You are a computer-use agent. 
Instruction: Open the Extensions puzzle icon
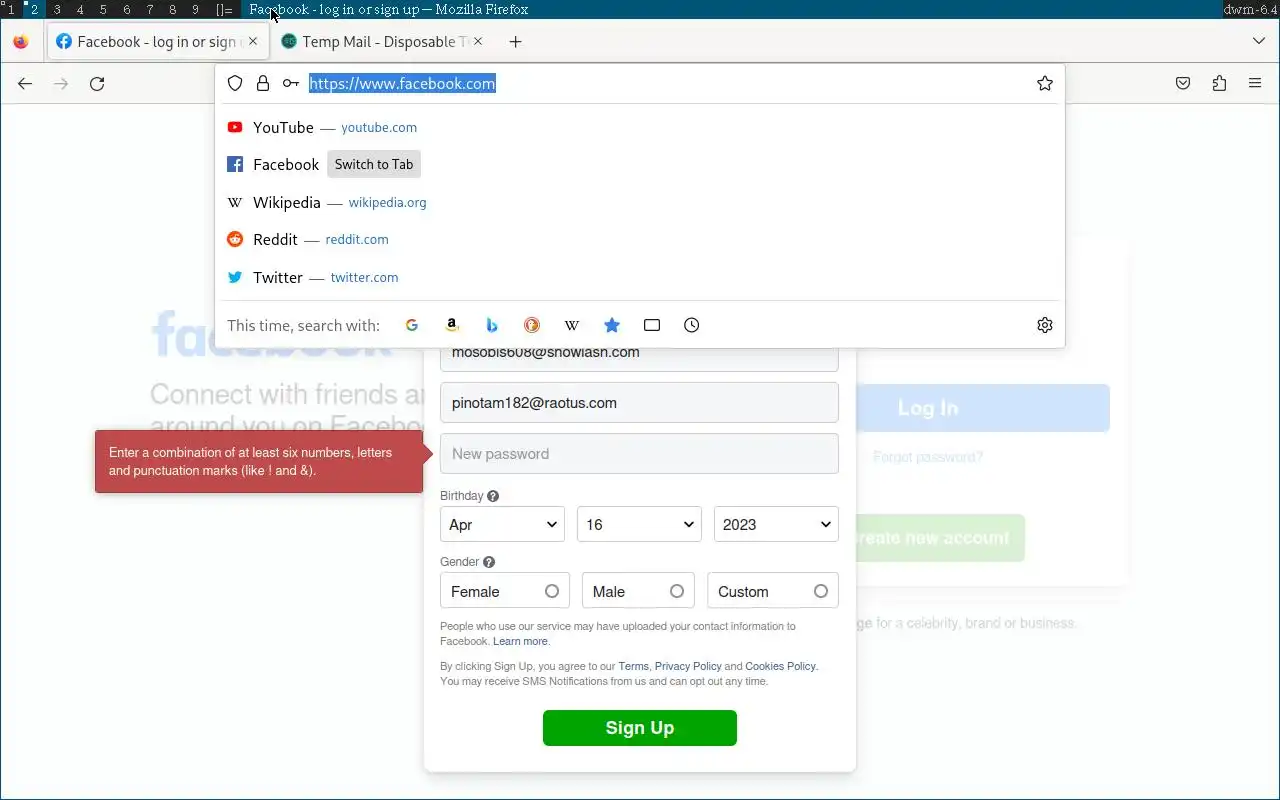(x=1219, y=84)
